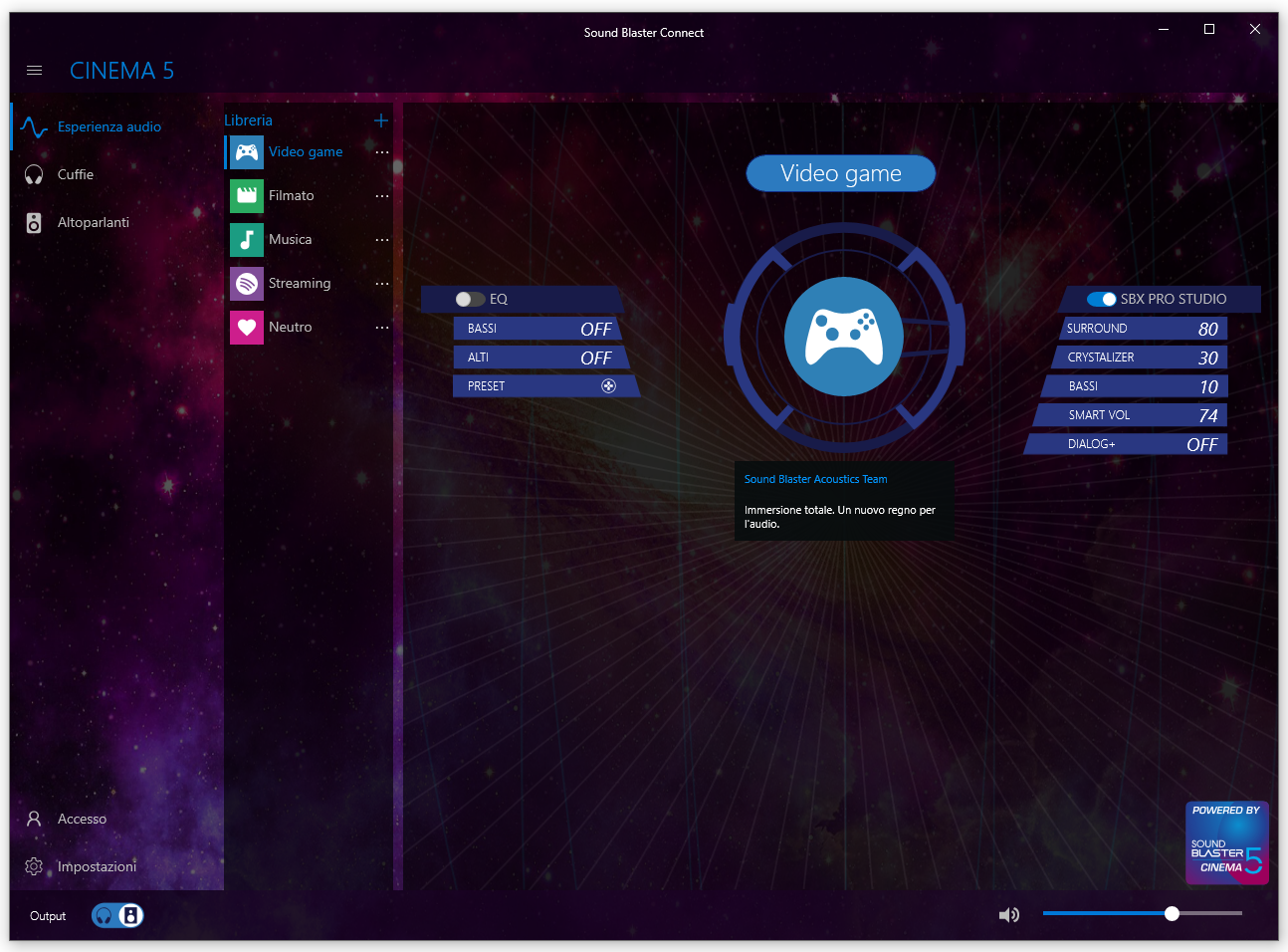Click the CINEMA 5 title
This screenshot has height=952, width=1288.
[x=121, y=71]
